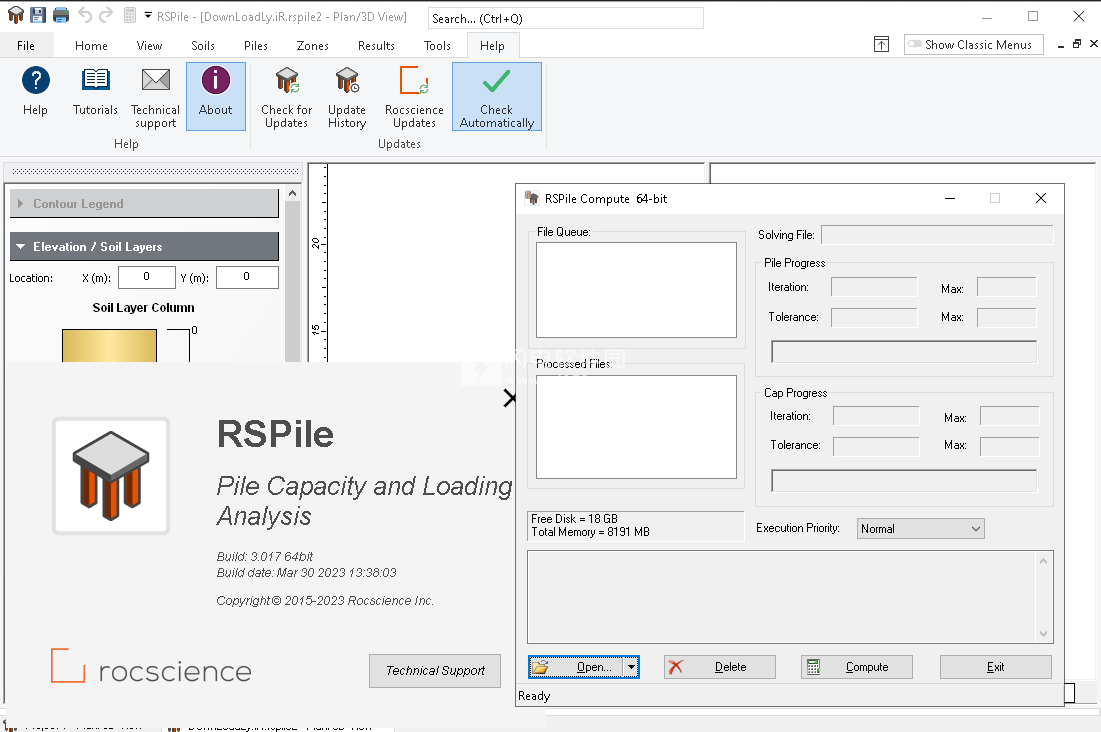The width and height of the screenshot is (1101, 732).
Task: Open the Tutorials book icon
Action: tap(95, 79)
